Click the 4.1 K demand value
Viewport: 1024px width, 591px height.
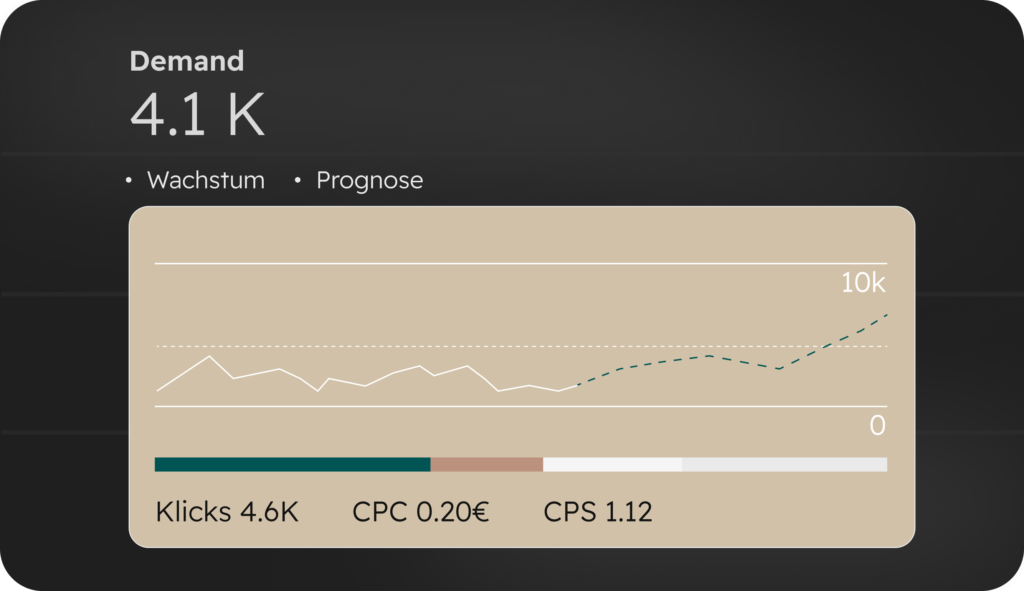pos(197,114)
